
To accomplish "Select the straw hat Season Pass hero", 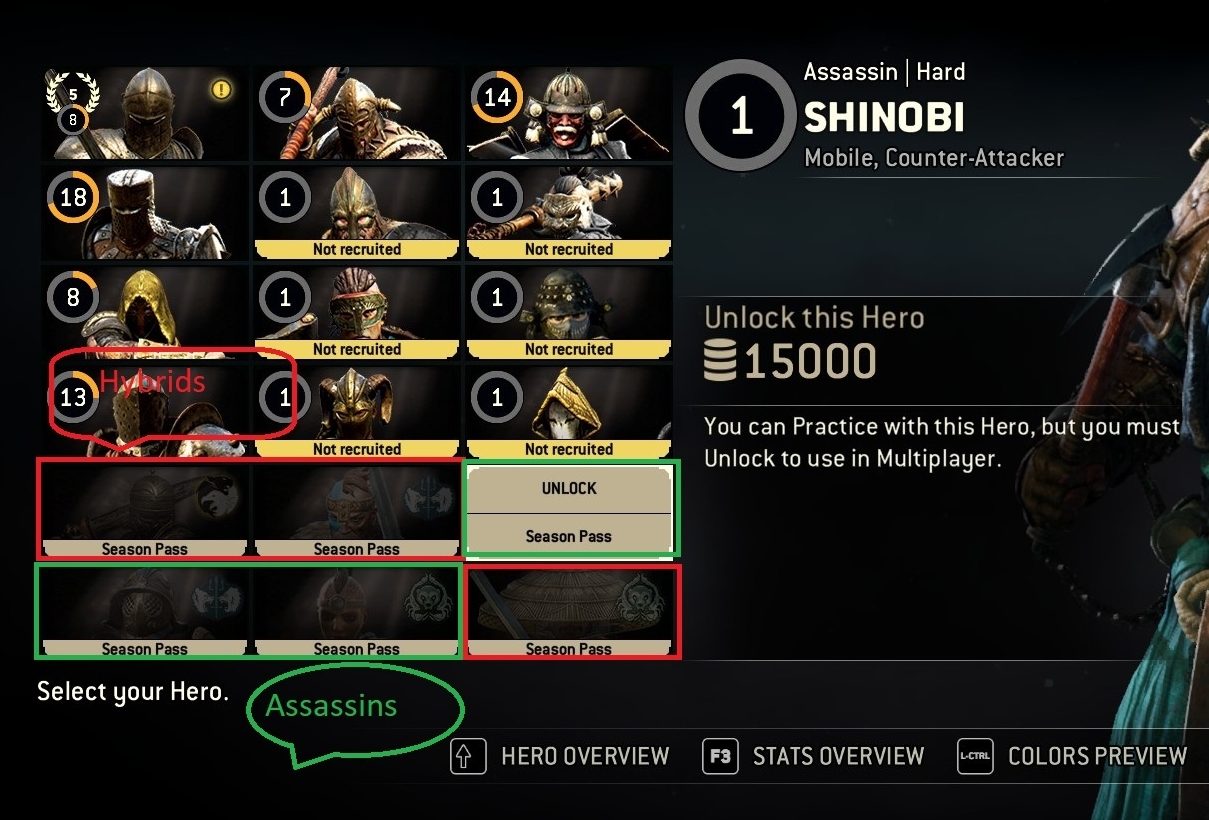I will point(568,612).
